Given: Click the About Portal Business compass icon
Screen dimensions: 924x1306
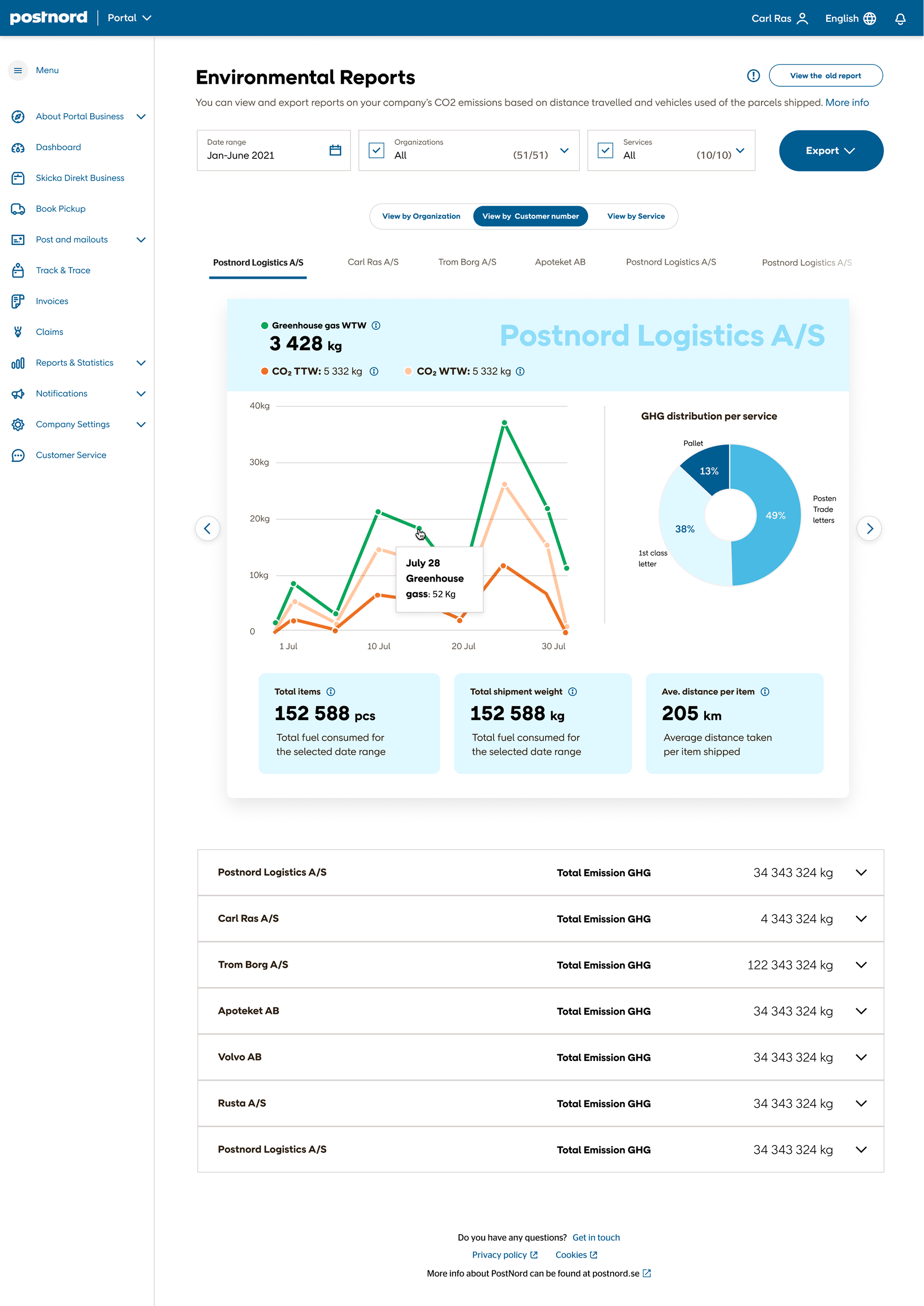Looking at the screenshot, I should point(18,116).
